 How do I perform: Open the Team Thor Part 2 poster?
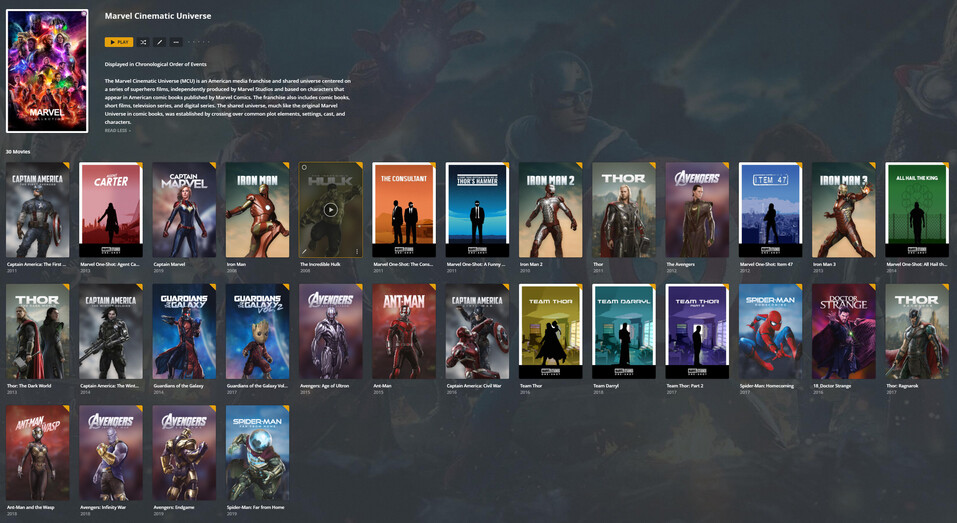(x=697, y=331)
